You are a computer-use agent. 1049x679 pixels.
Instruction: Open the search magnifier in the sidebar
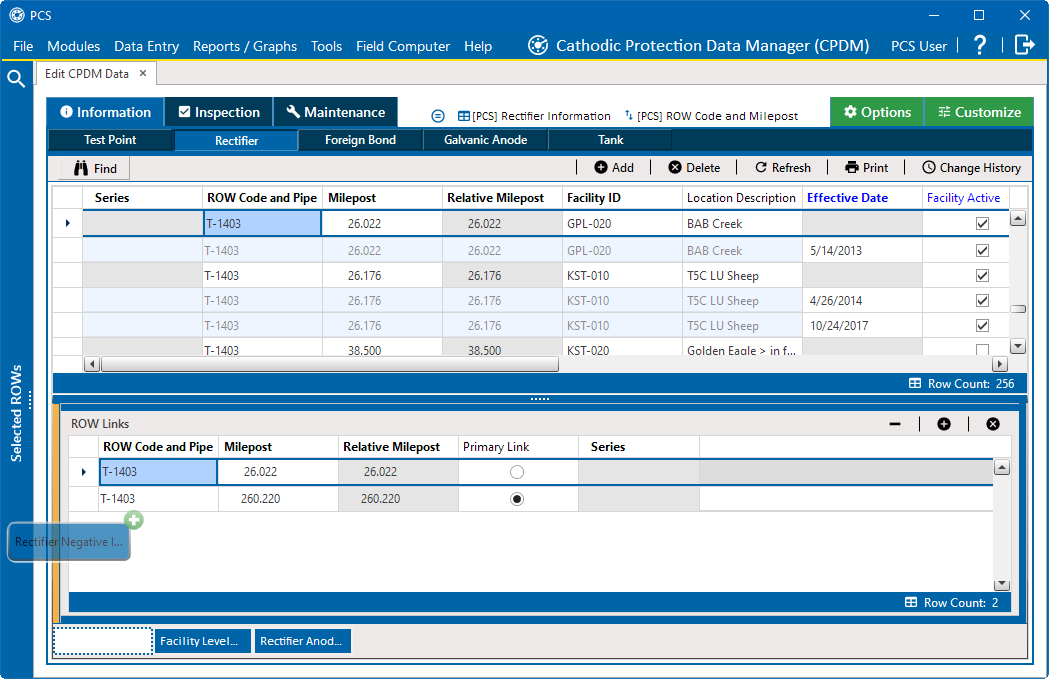click(x=16, y=79)
